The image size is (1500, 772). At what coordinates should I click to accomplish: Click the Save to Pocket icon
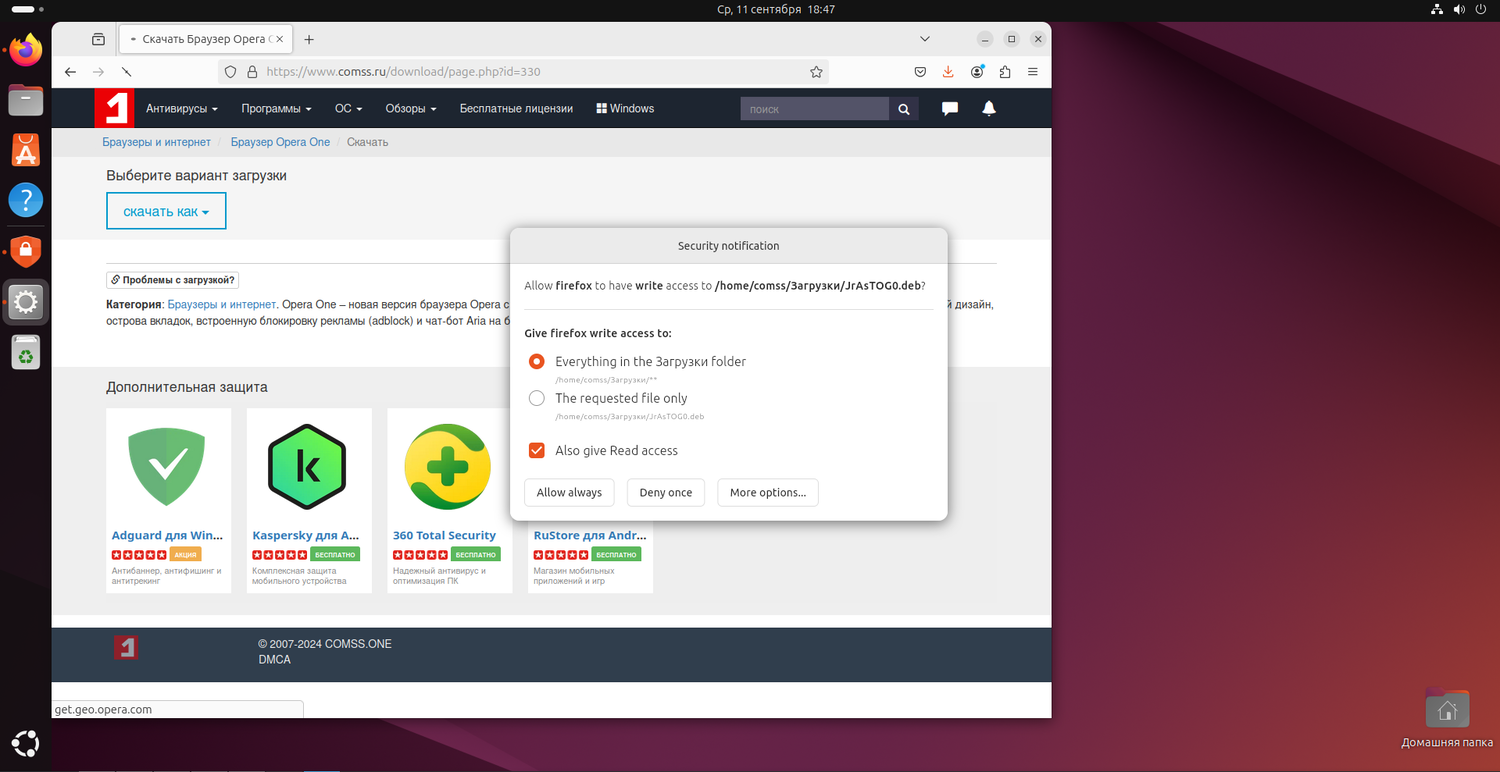pyautogui.click(x=920, y=72)
